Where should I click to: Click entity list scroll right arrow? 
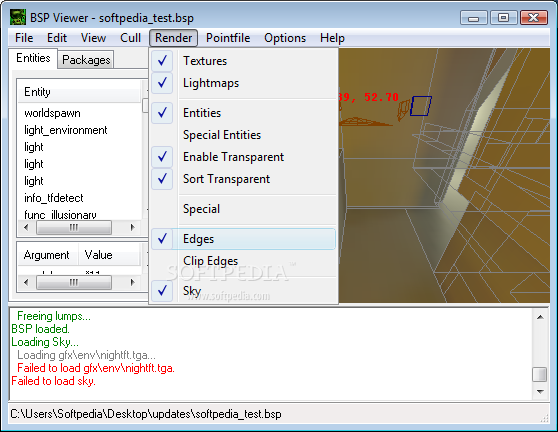[132, 227]
